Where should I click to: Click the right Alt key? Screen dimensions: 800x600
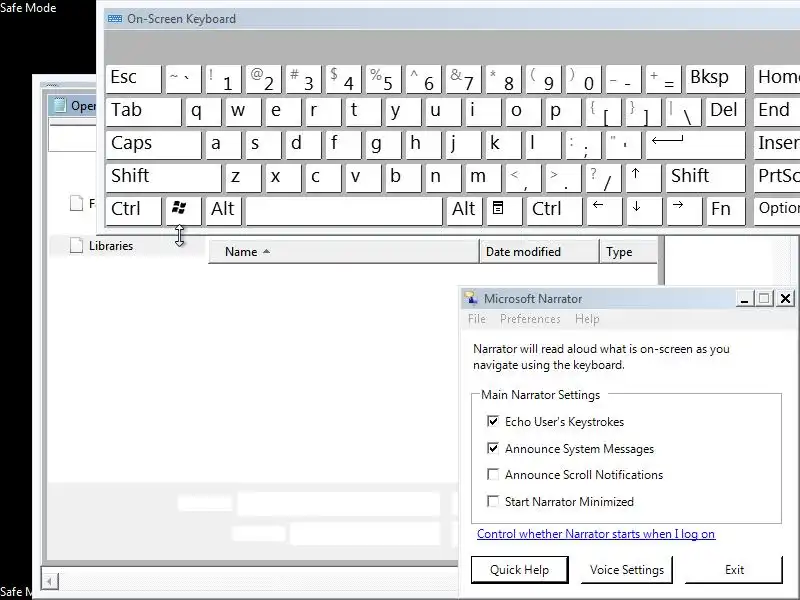464,210
